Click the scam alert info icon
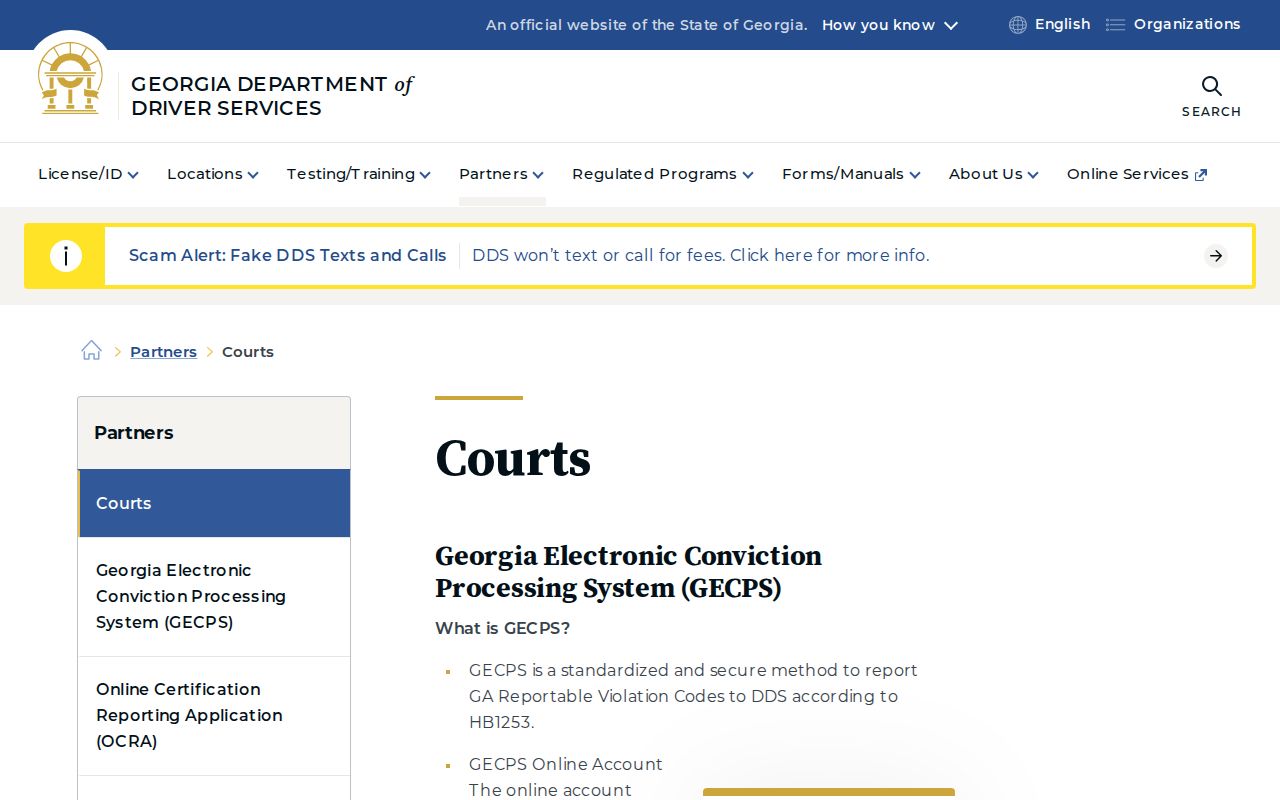1280x800 pixels. click(x=66, y=256)
